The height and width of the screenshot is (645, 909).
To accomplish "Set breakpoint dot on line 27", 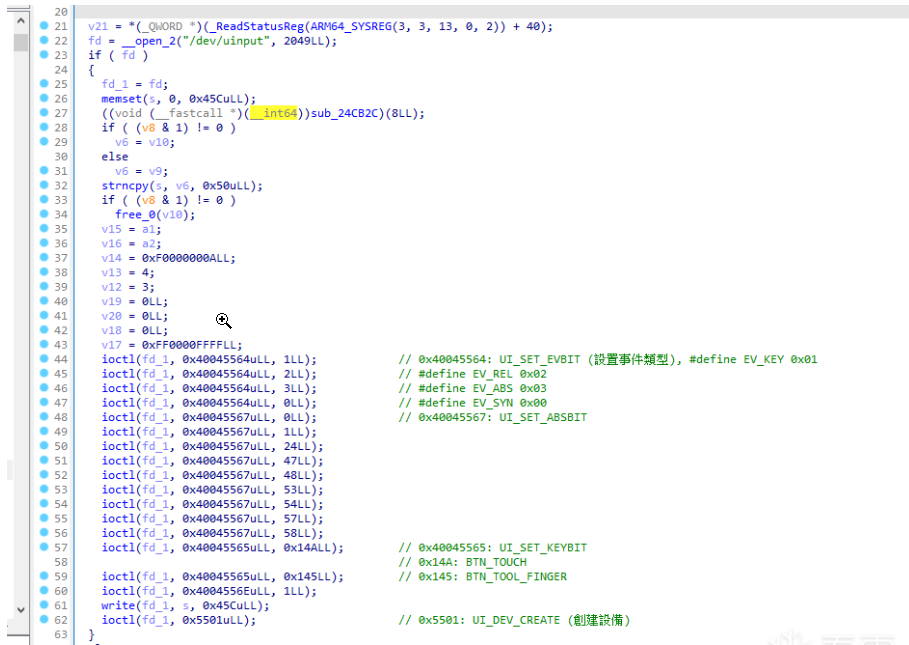I will click(x=44, y=112).
